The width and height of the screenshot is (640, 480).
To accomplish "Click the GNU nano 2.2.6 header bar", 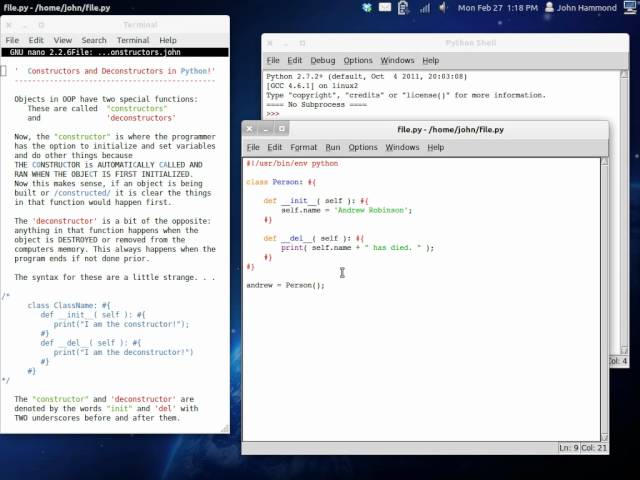I will click(115, 52).
